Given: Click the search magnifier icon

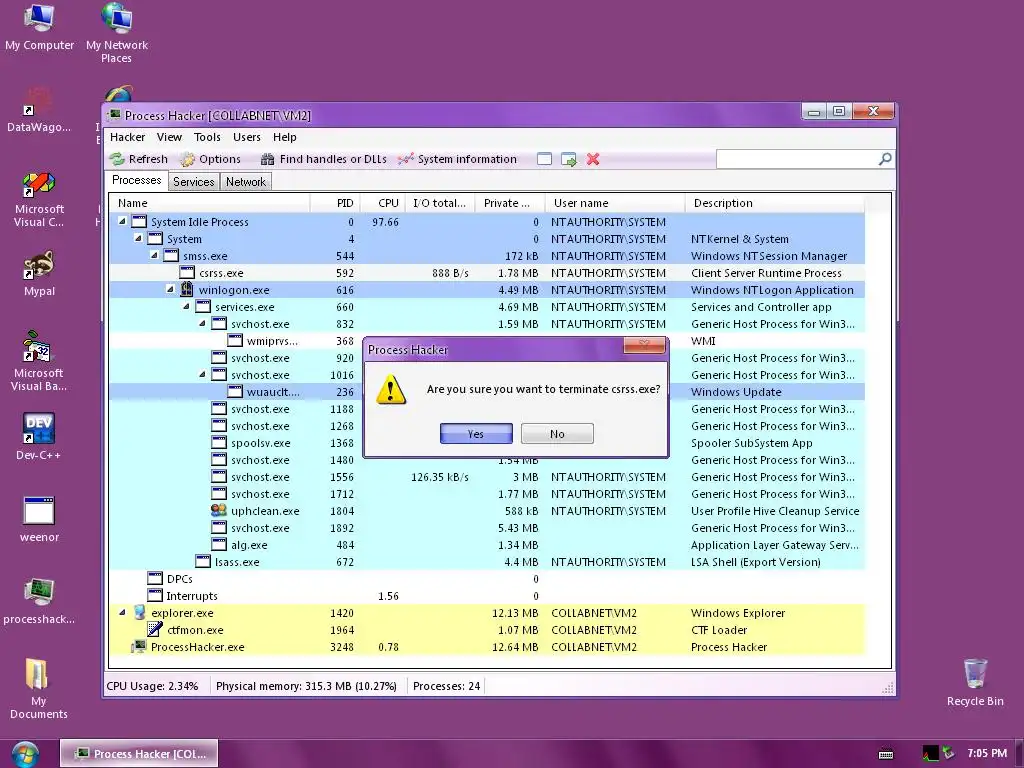Looking at the screenshot, I should click(885, 159).
